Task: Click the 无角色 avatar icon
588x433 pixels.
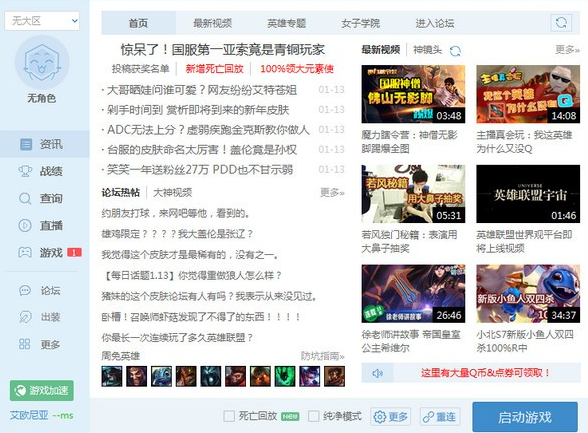Action: tap(42, 63)
